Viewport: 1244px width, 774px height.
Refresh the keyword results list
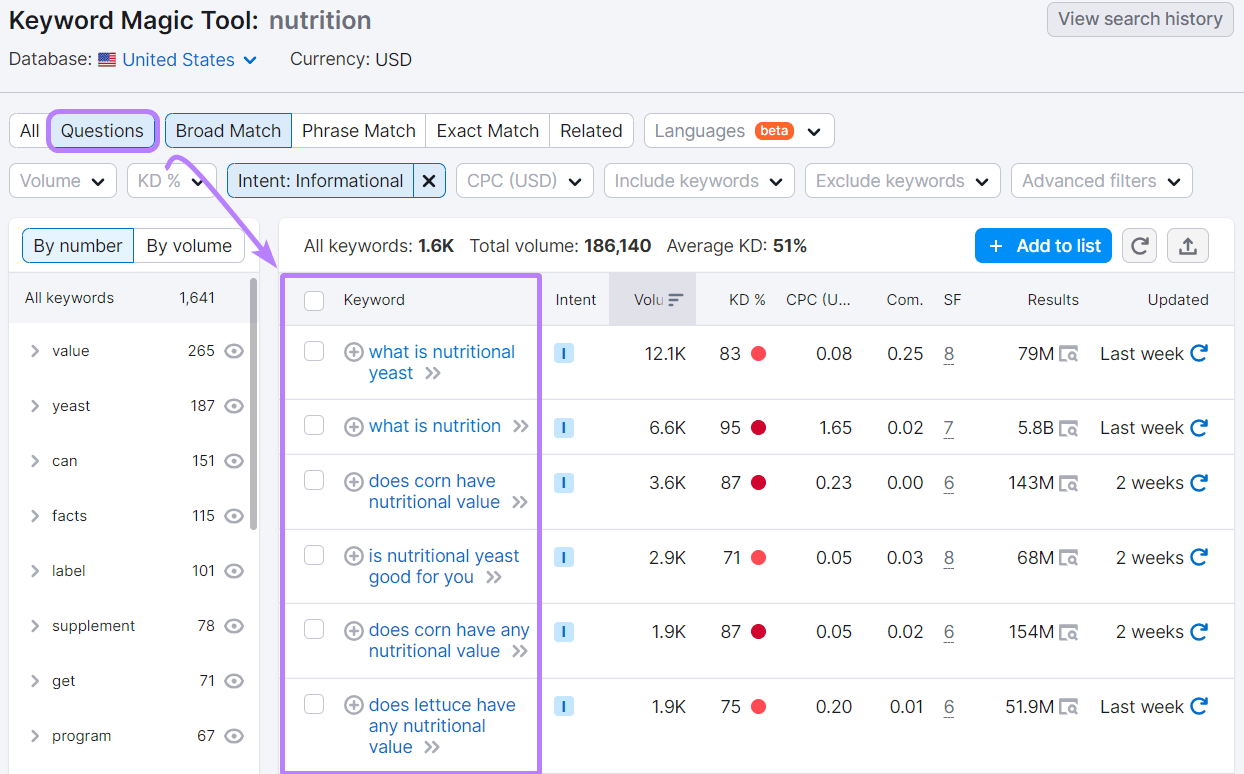point(1139,245)
